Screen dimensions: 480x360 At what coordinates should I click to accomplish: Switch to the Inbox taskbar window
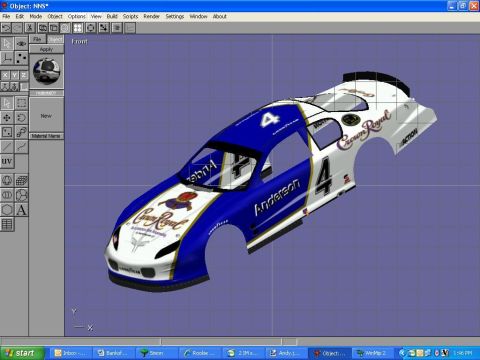point(71,353)
